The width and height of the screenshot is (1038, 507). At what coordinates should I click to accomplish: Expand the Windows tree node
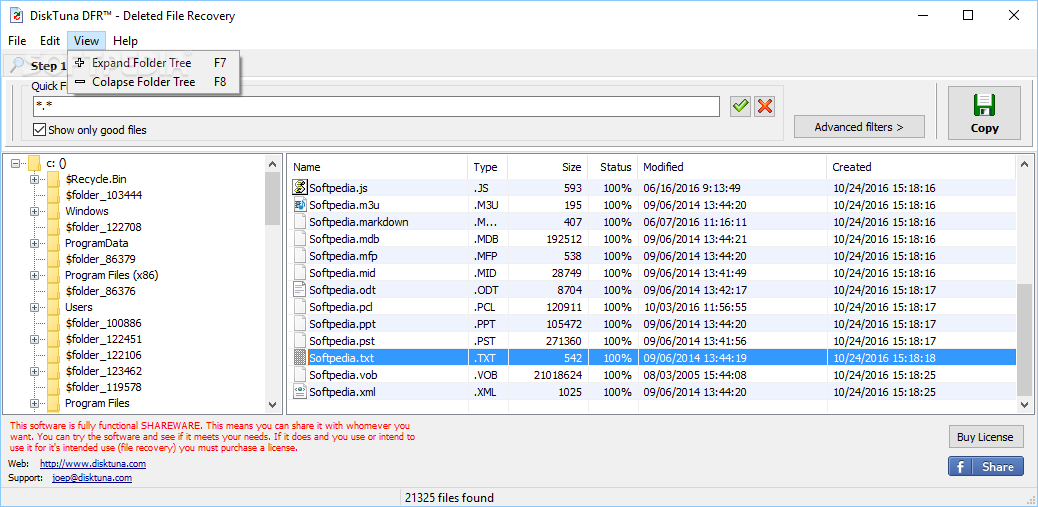[x=34, y=211]
